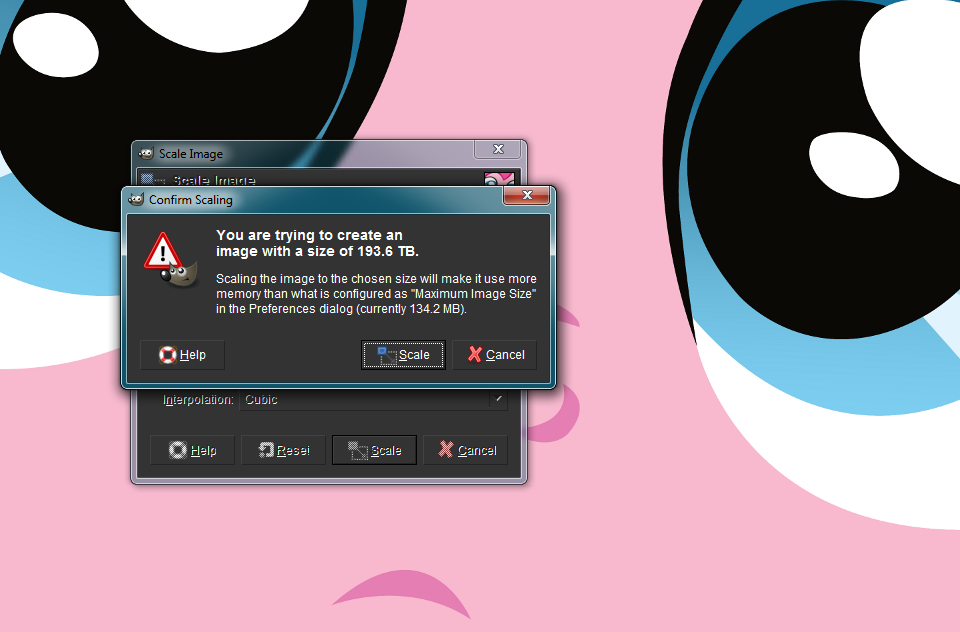
Task: Cancel the Confirm Scaling dialog
Action: coord(495,355)
